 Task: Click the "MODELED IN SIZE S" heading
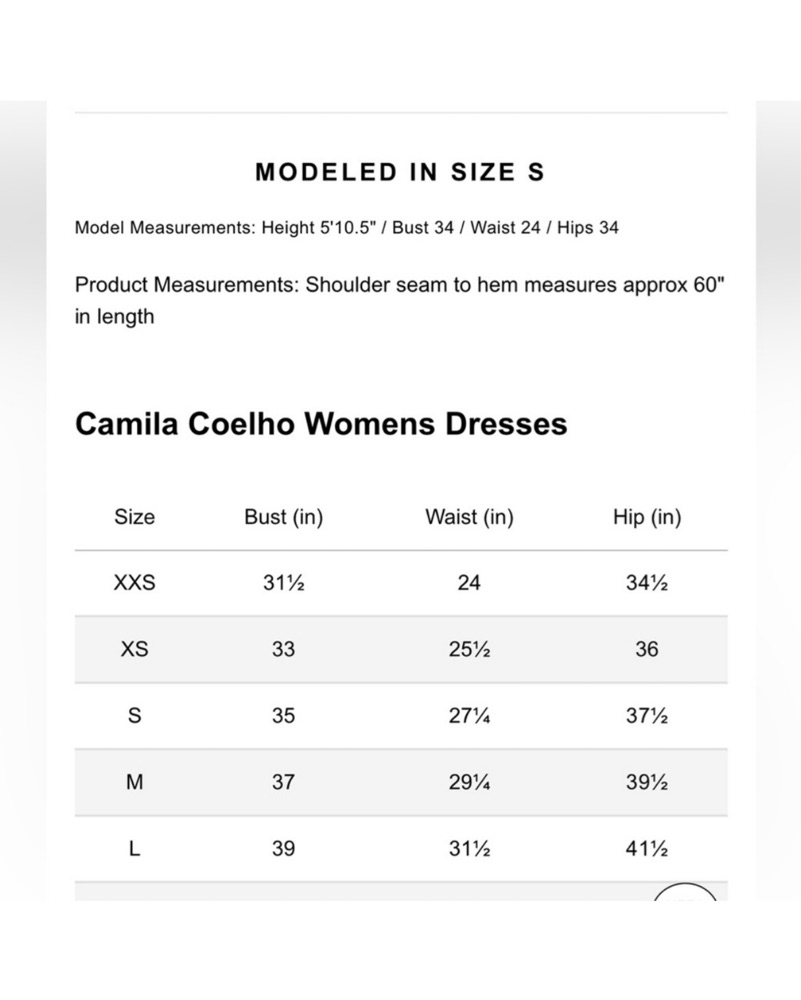click(400, 172)
